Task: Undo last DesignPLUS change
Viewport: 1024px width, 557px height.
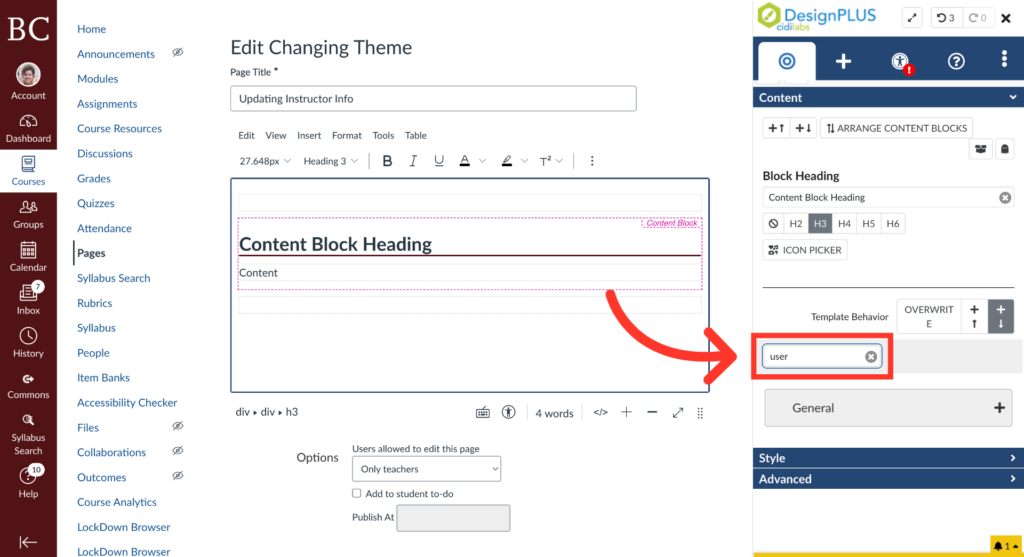Action: click(x=945, y=18)
